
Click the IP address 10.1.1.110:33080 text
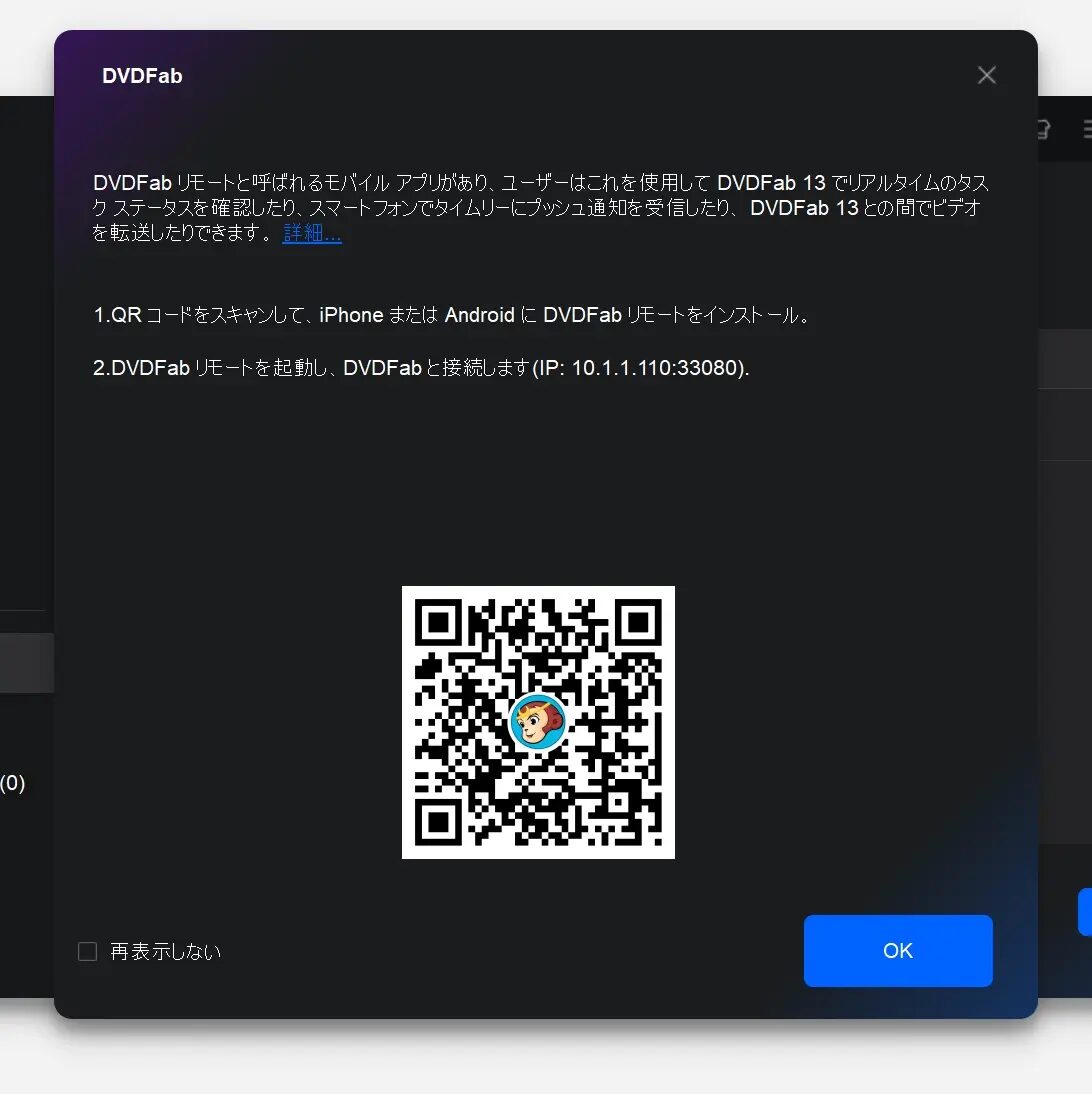point(658,368)
